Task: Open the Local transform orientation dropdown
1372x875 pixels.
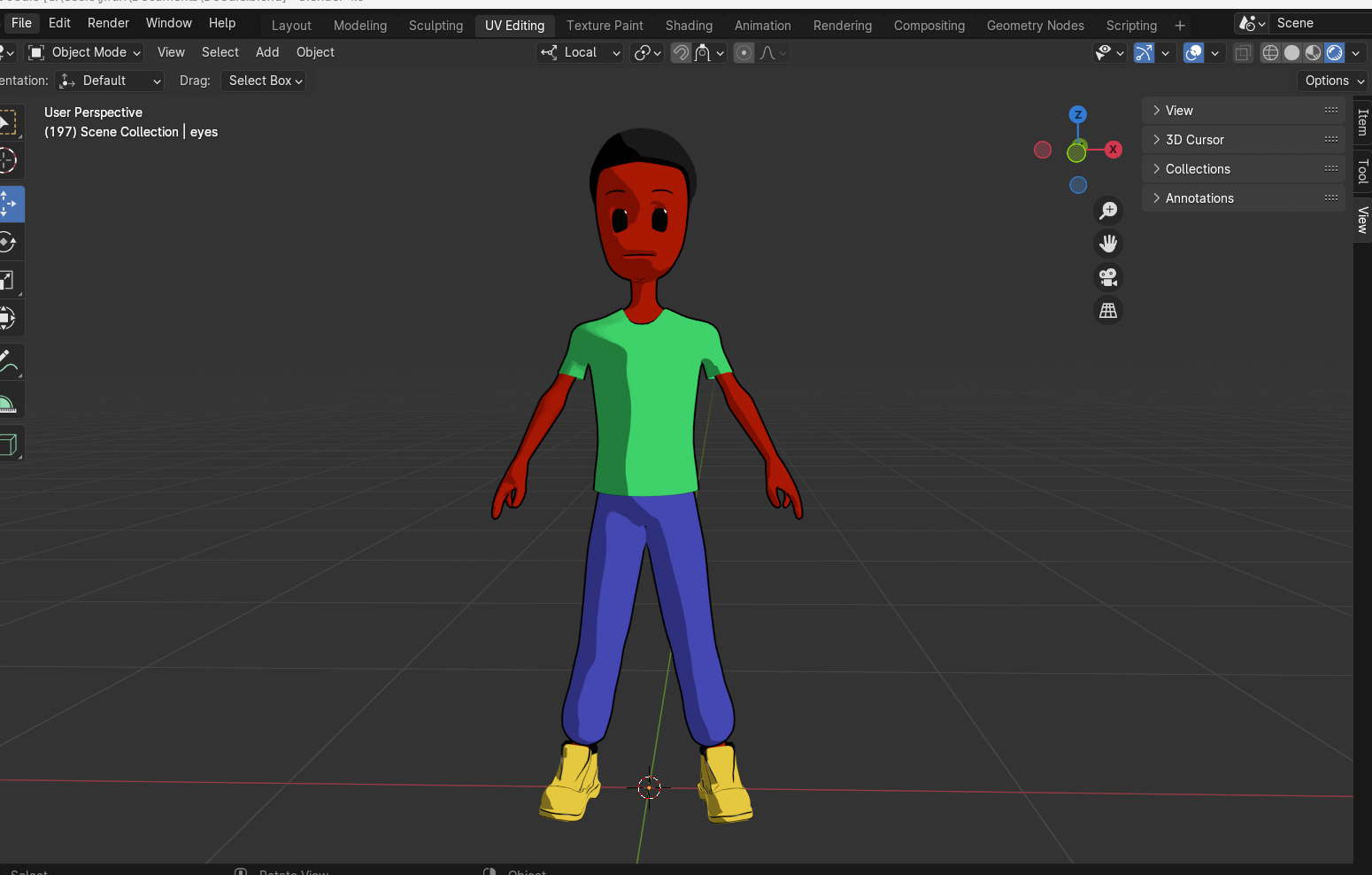Action: click(x=581, y=52)
